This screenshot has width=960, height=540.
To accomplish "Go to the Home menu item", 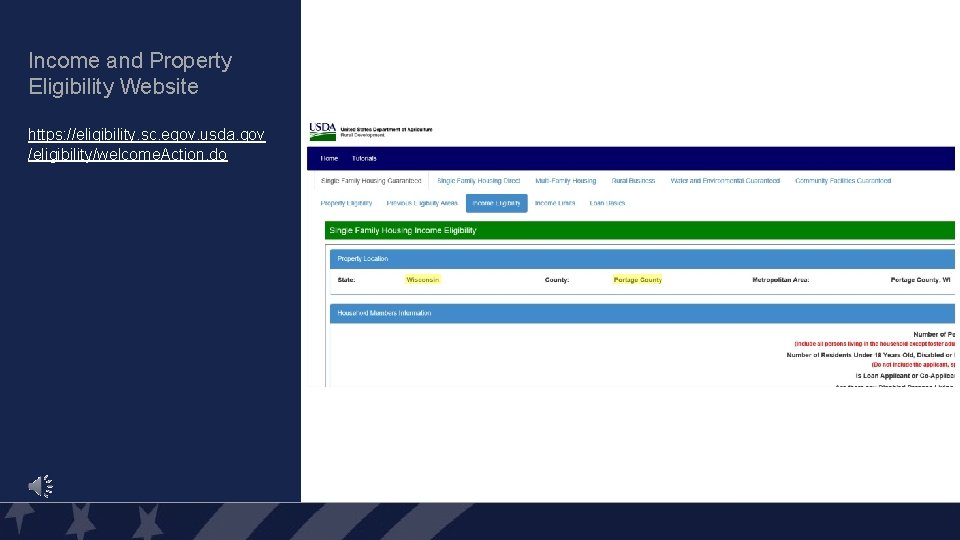I will tap(329, 159).
